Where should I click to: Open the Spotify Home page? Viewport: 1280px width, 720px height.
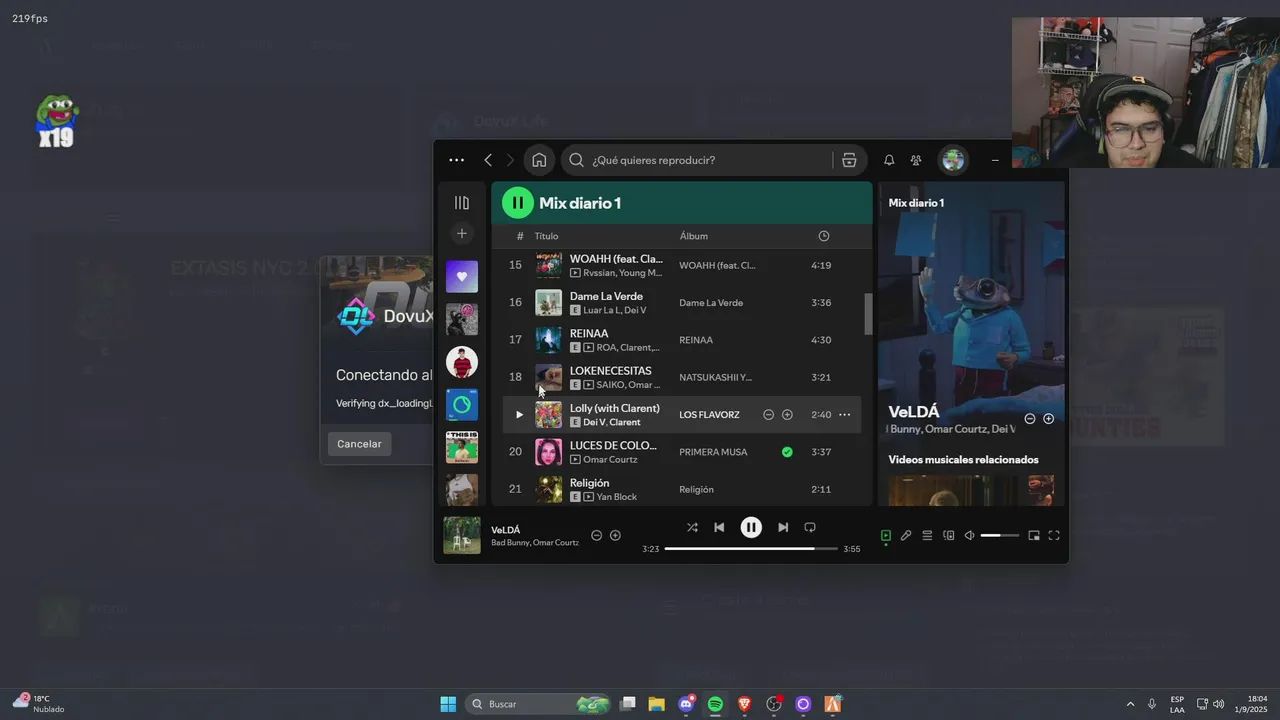coord(539,160)
